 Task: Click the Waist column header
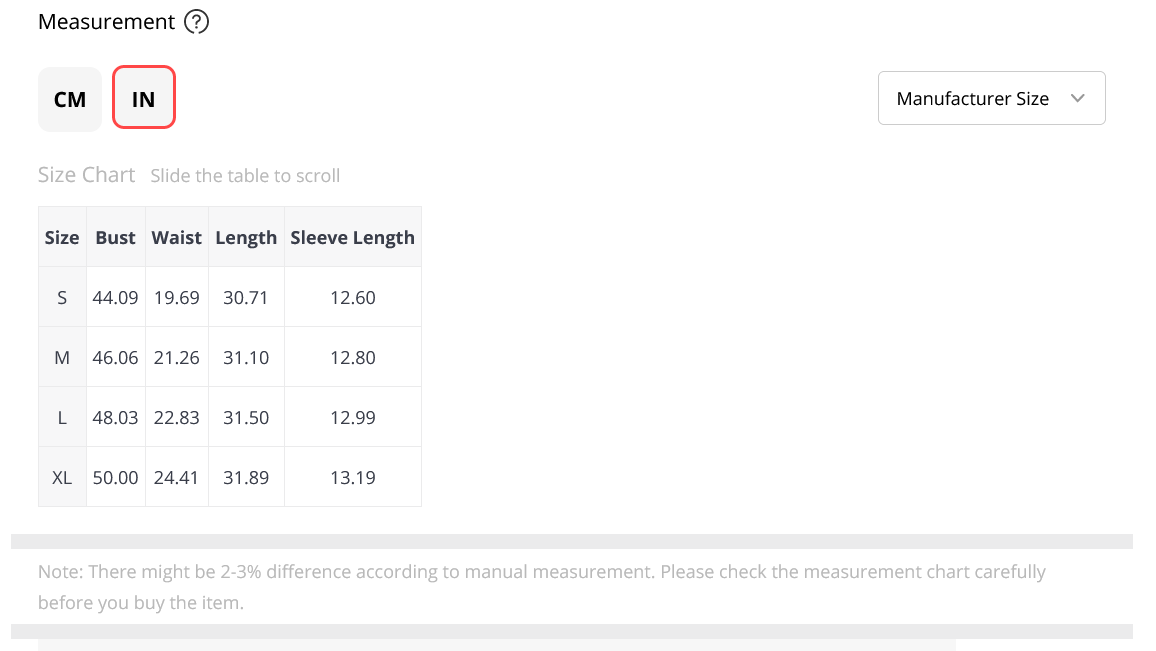(x=177, y=237)
